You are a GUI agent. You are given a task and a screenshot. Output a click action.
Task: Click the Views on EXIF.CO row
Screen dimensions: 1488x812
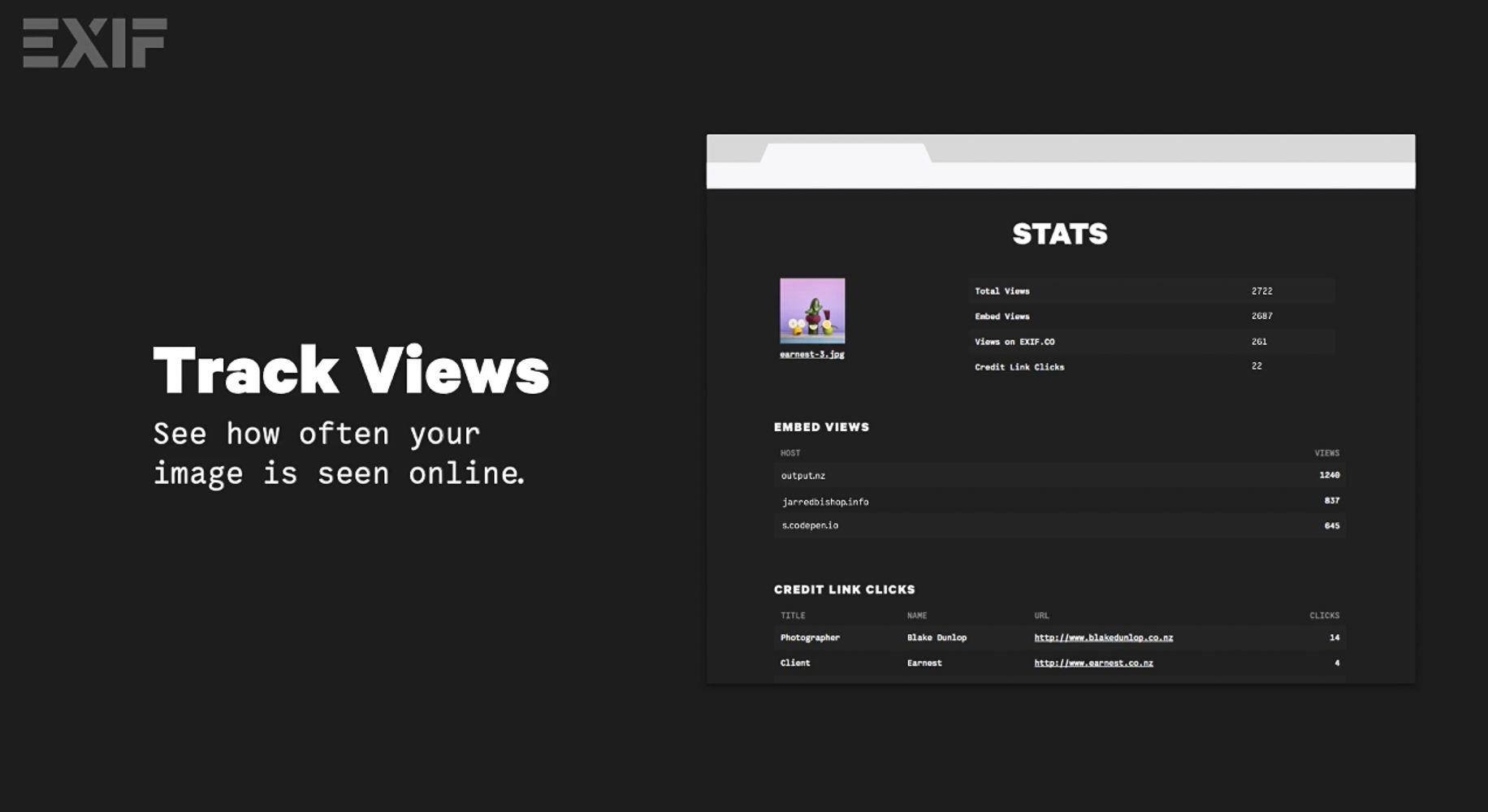click(x=1150, y=341)
